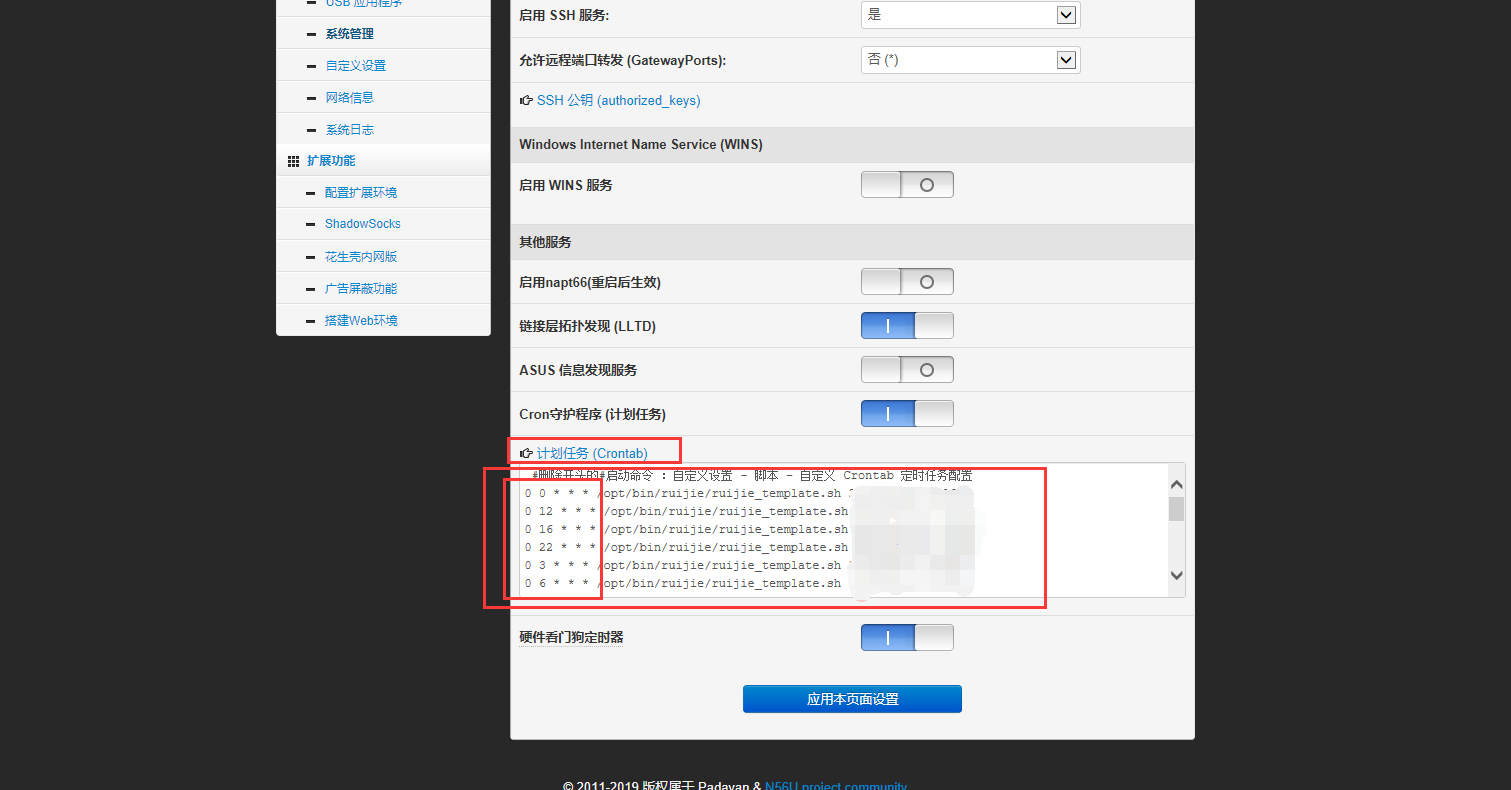Toggle ASUS 信息发现服务 switch
The width and height of the screenshot is (1511, 790).
[906, 370]
